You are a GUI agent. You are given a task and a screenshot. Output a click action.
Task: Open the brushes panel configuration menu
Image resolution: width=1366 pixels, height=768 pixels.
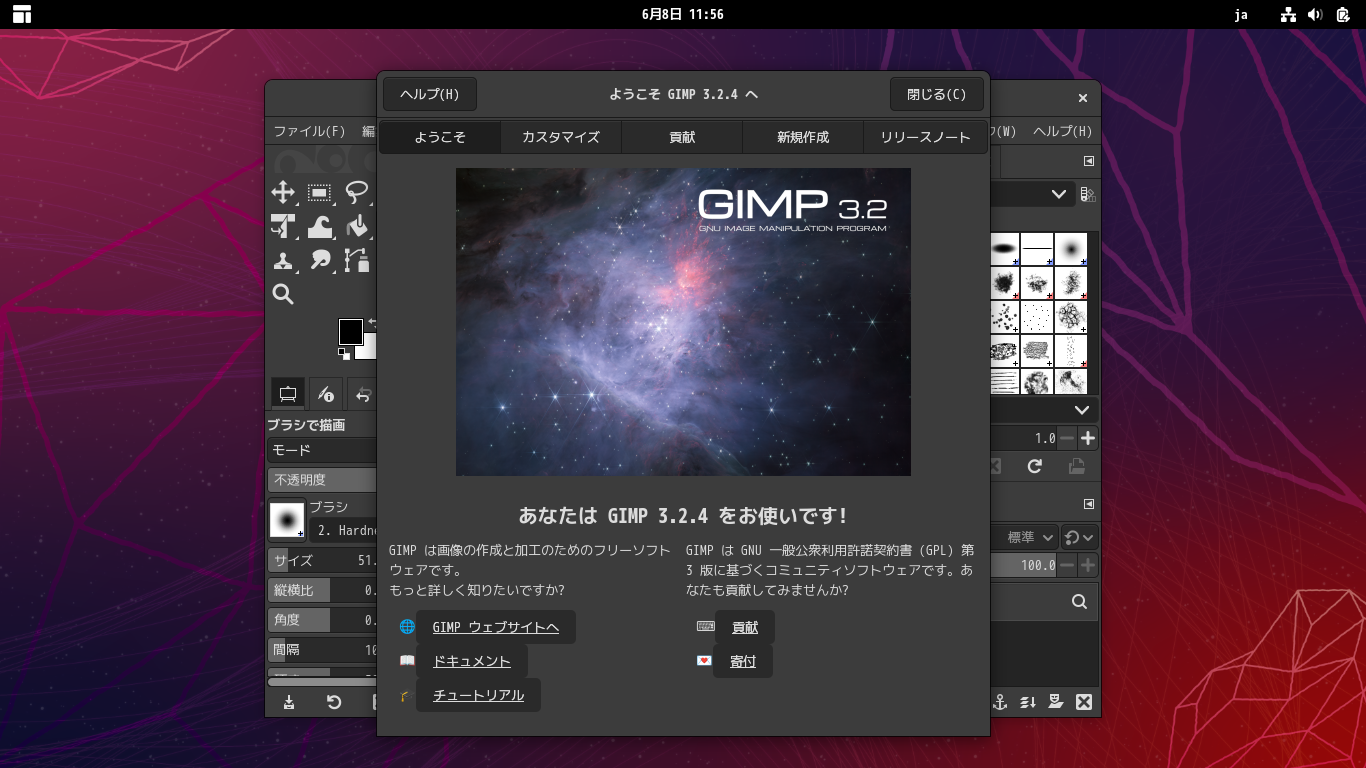[1089, 161]
